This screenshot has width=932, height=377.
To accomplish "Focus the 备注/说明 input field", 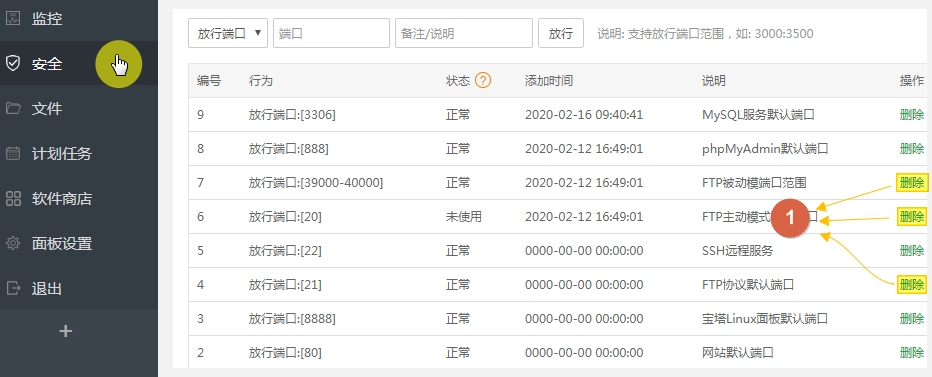I will pos(464,33).
